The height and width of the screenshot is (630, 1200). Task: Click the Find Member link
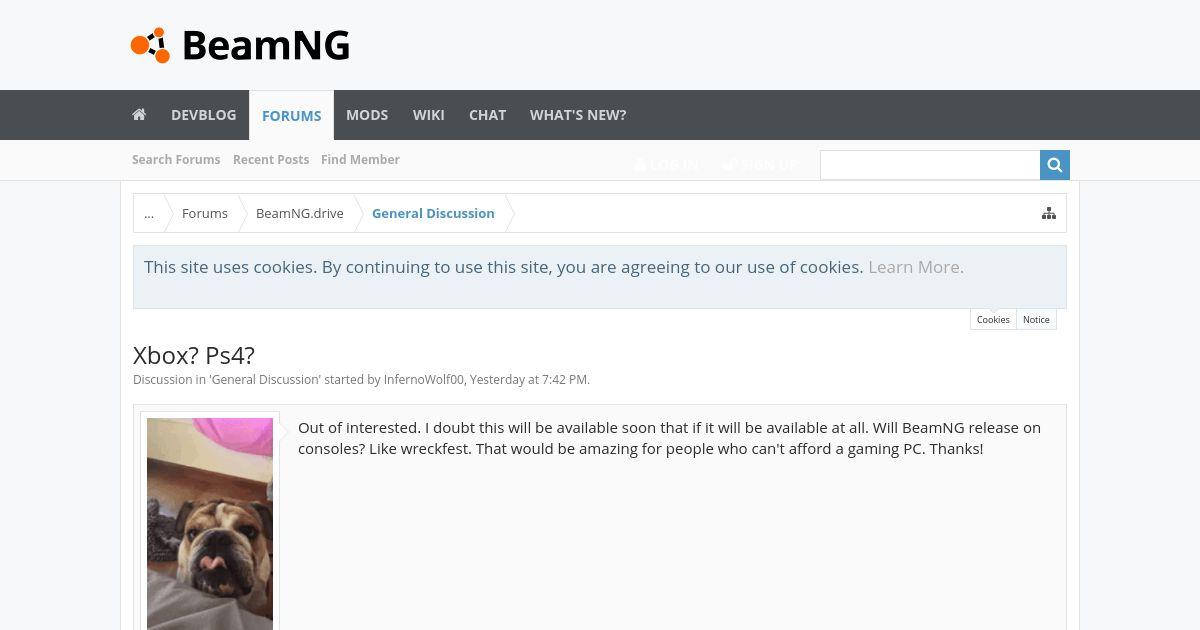coord(360,160)
